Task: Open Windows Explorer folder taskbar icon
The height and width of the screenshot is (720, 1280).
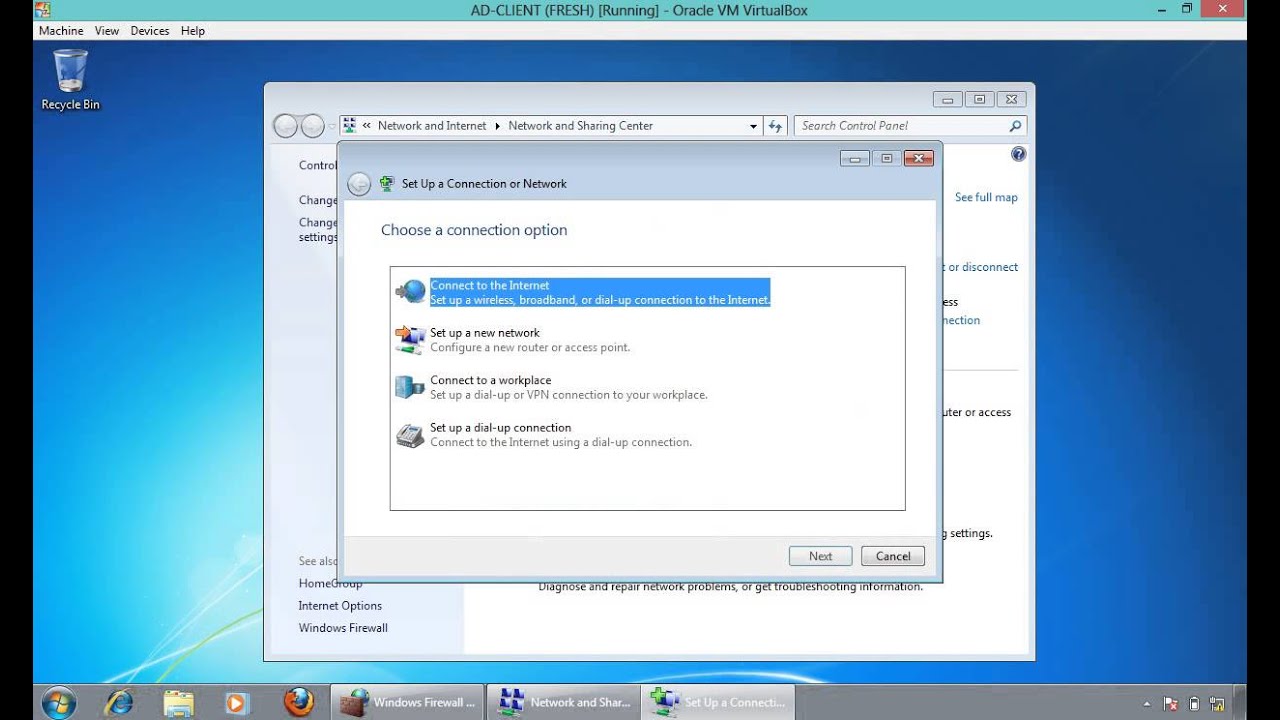Action: point(178,702)
